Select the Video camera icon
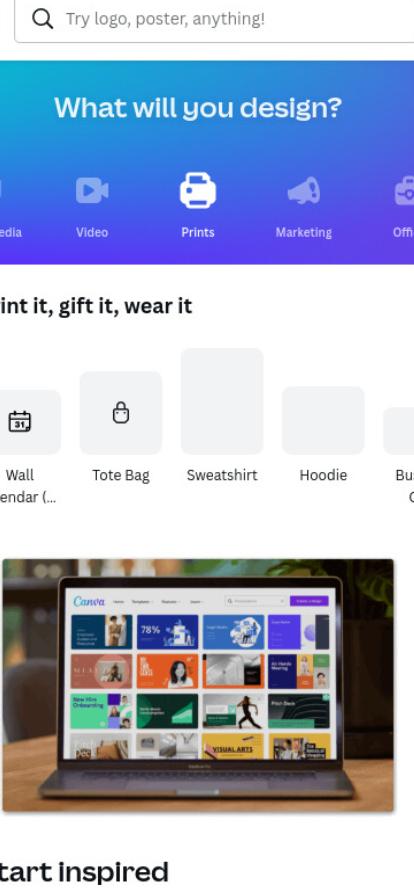The image size is (414, 896). pos(92,190)
